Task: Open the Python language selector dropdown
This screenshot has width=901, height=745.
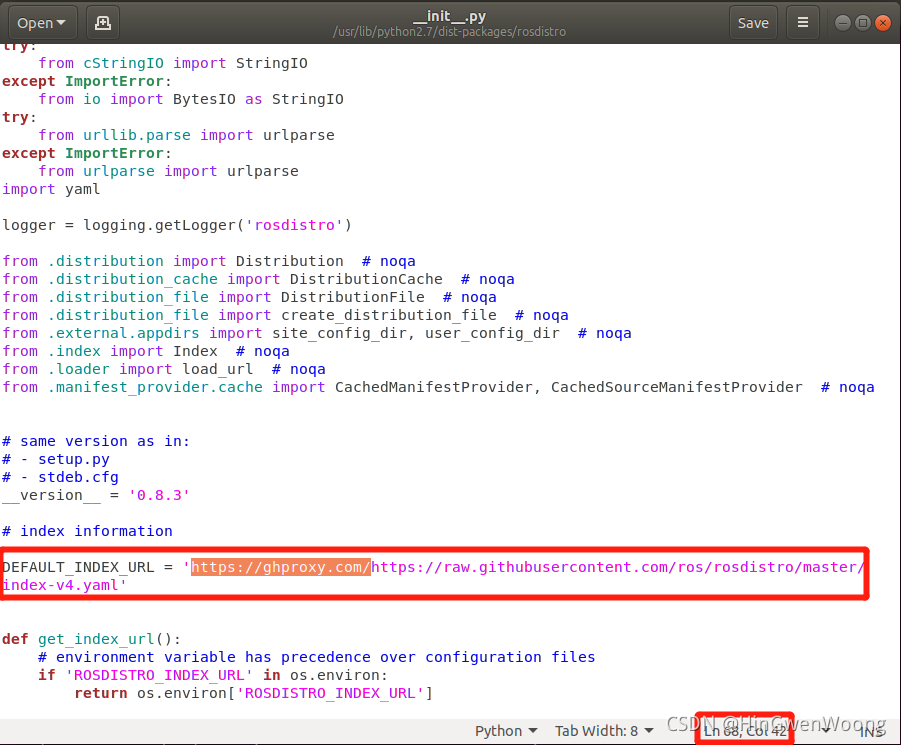Action: pos(506,731)
